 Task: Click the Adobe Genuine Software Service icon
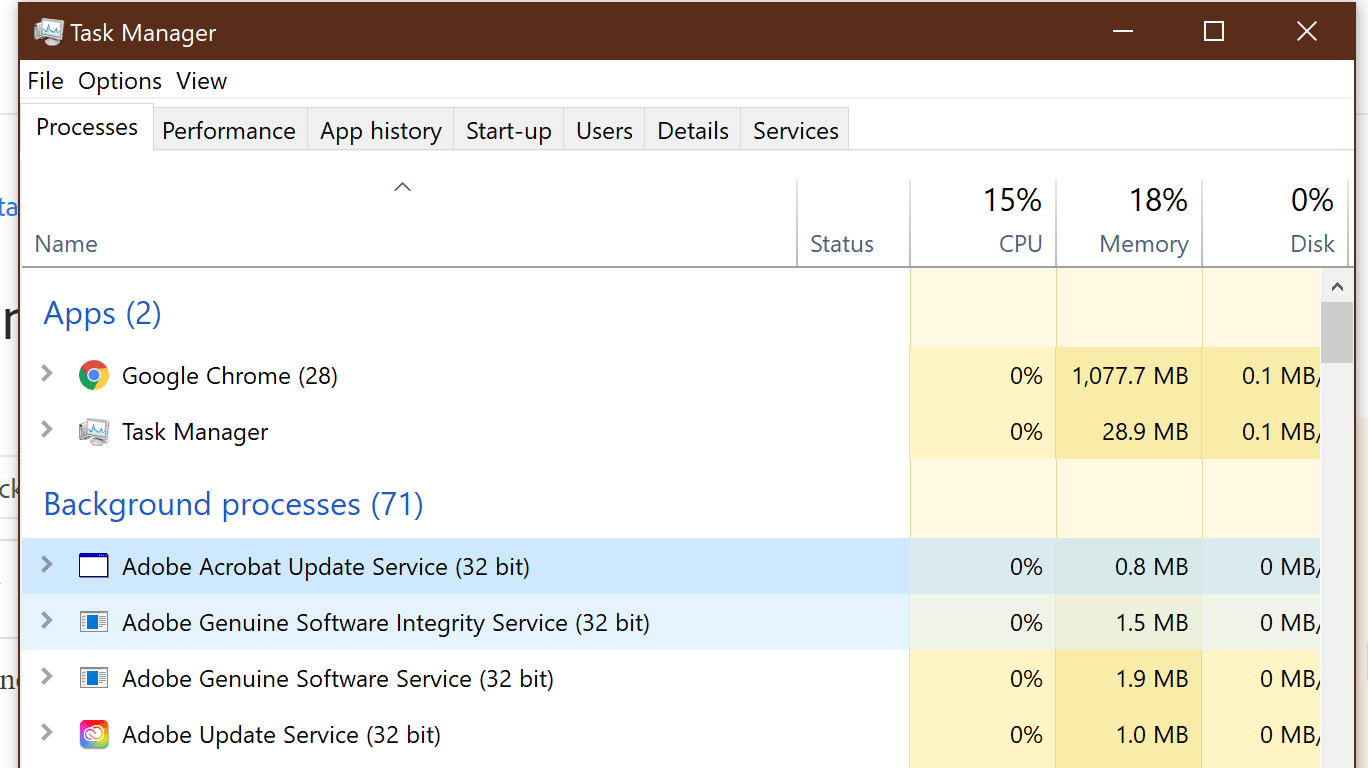coord(93,678)
